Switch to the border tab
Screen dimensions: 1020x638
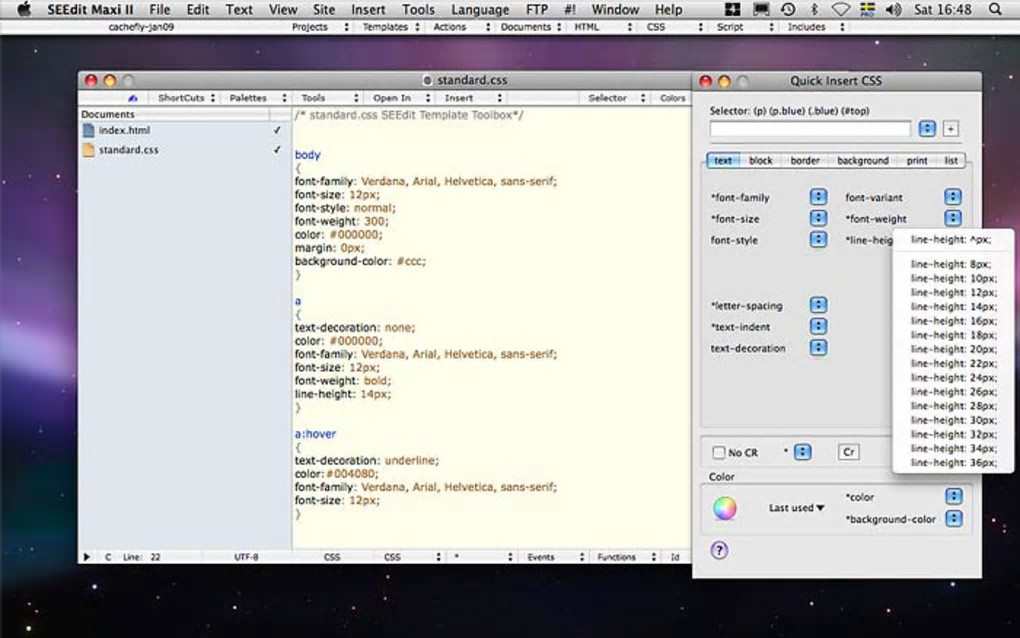click(805, 160)
